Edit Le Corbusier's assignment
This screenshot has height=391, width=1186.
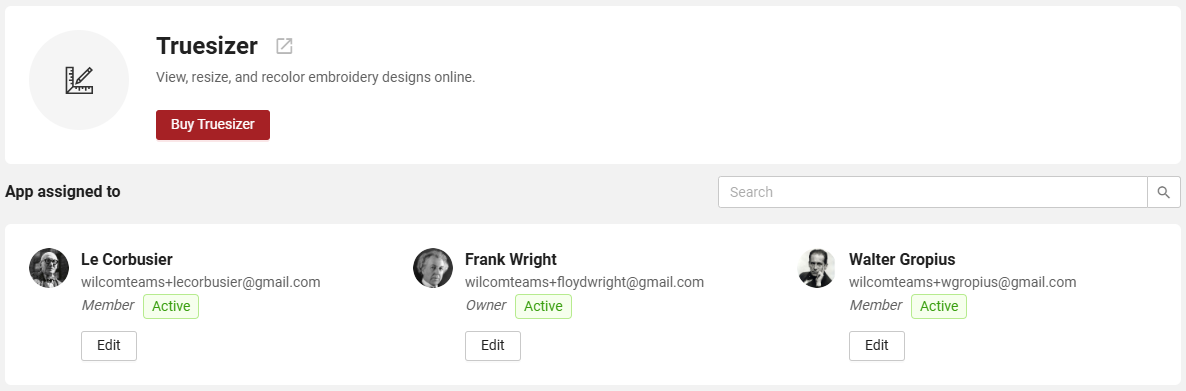tap(109, 346)
